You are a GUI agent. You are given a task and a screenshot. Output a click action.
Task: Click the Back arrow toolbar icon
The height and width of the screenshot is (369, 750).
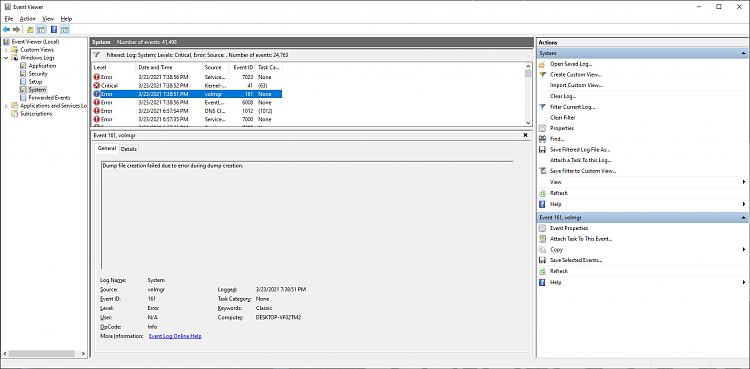click(x=6, y=30)
